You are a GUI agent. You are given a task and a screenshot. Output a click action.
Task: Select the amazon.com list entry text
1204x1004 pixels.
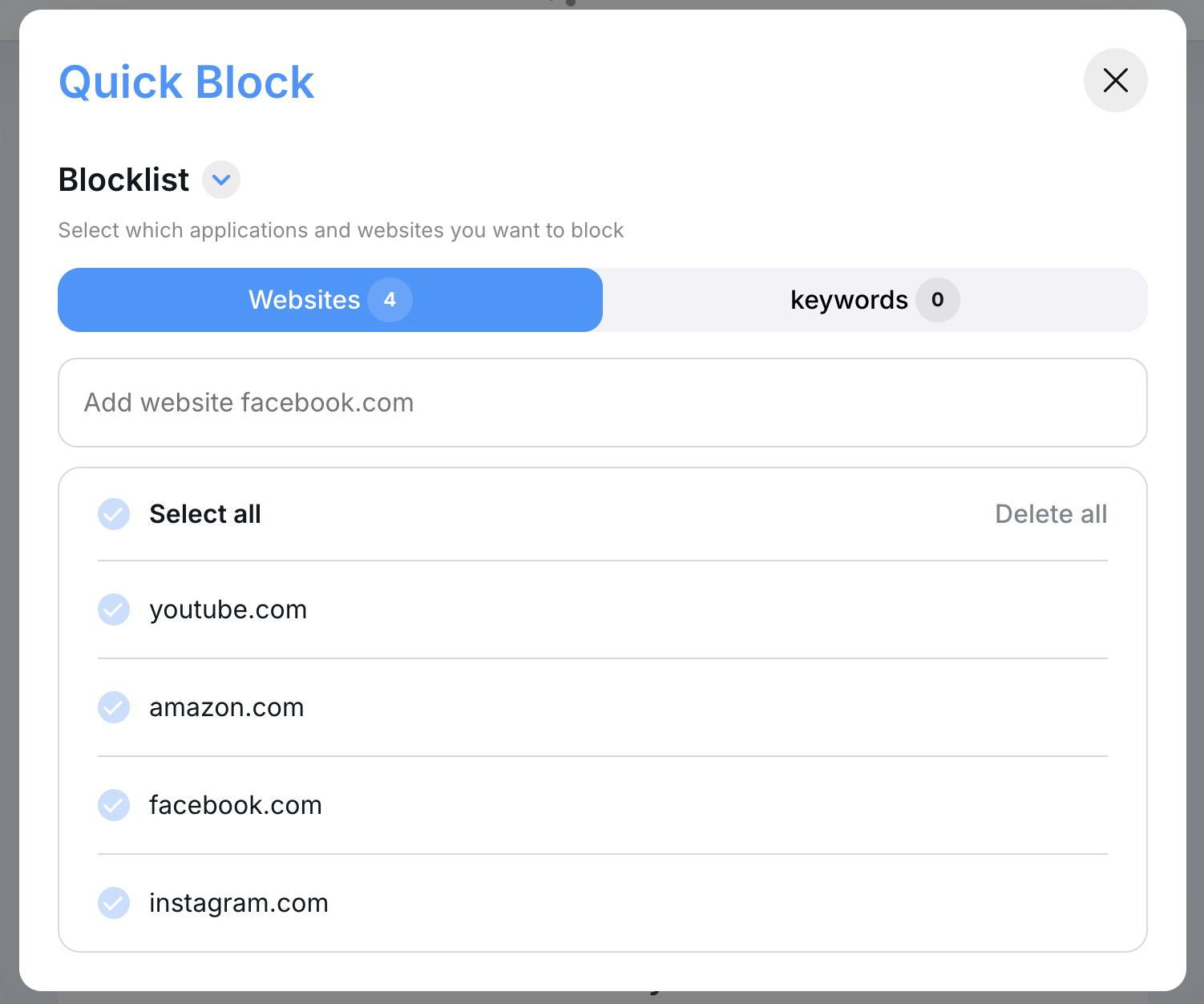[226, 707]
